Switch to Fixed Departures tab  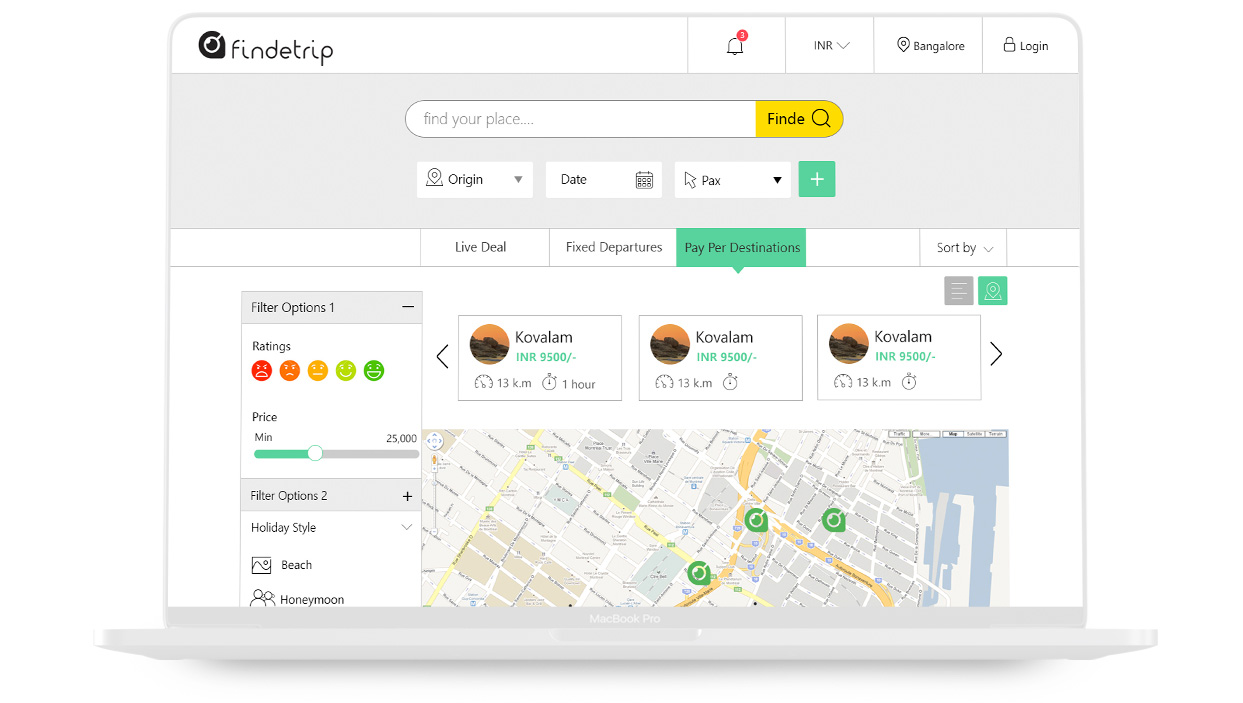(x=613, y=247)
